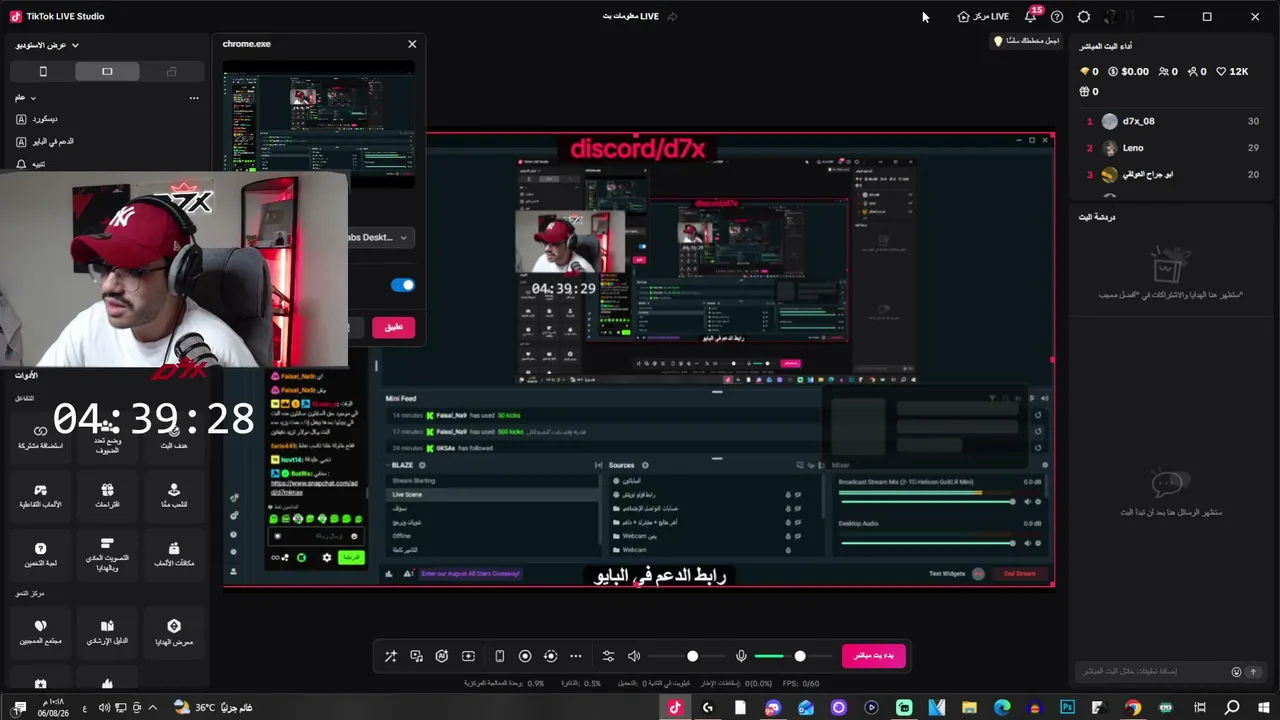This screenshot has height=720, width=1280.
Task: Open the LIVE center link in title bar
Action: point(983,17)
